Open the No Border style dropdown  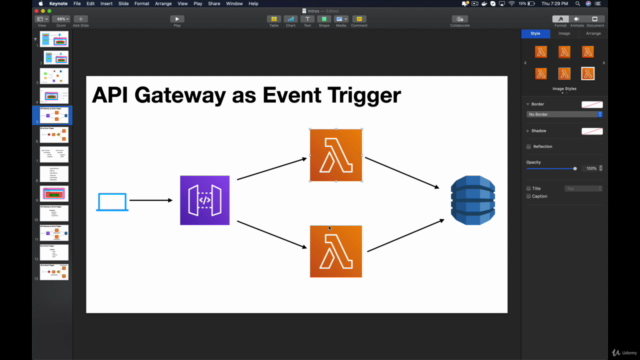tap(564, 114)
